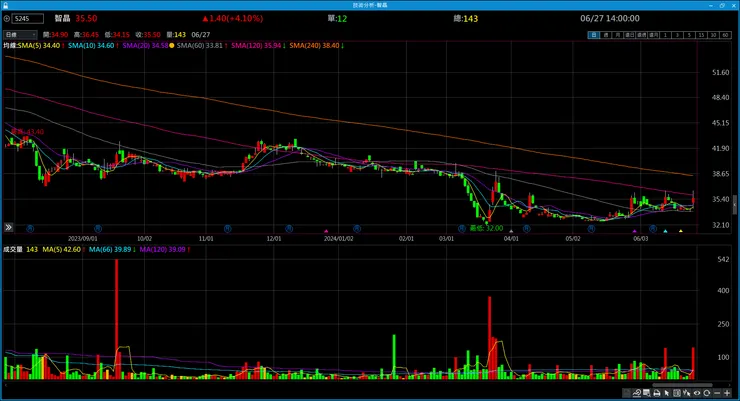The height and width of the screenshot is (401, 740).
Task: Click the 06/27 14:00:00 timestamp
Action: (x=610, y=18)
